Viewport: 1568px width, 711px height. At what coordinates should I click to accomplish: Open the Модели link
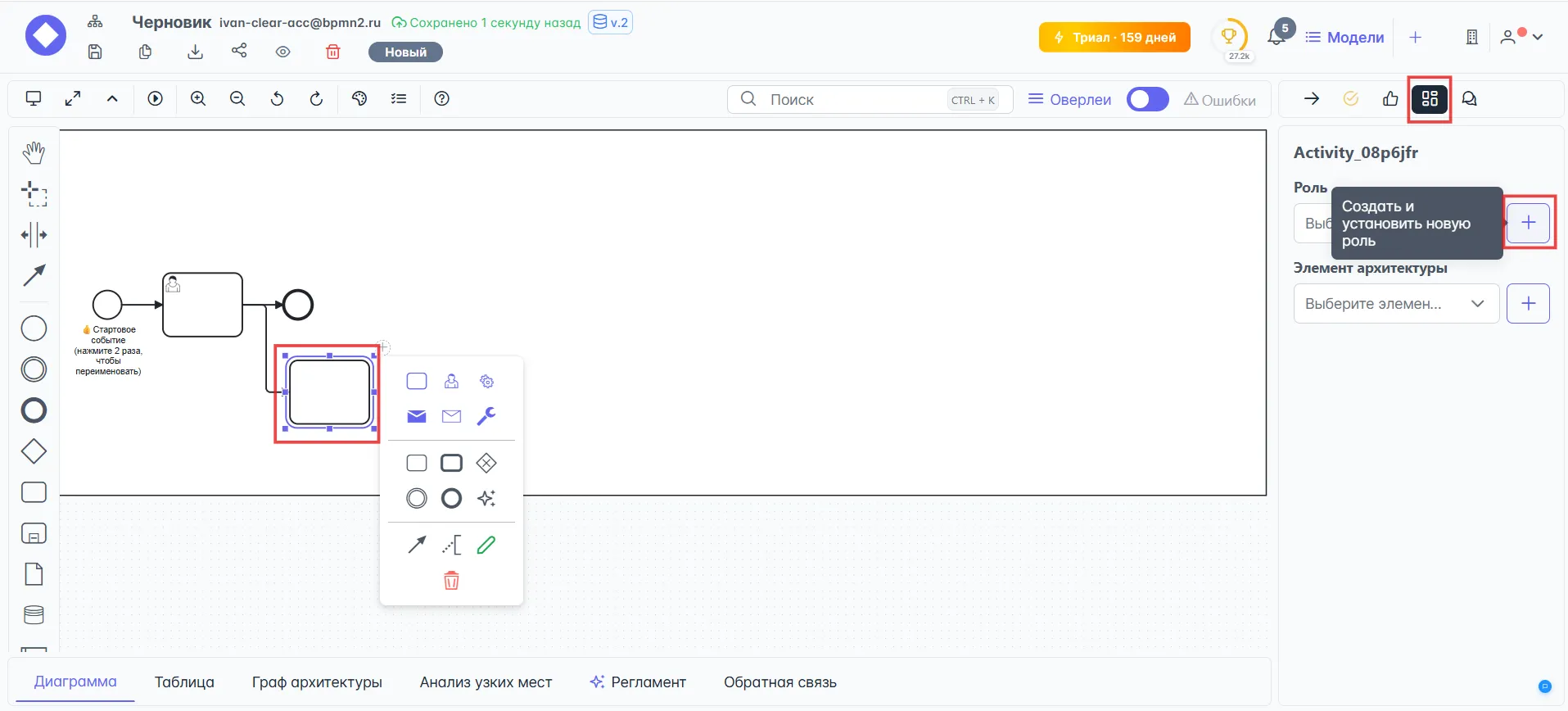click(1344, 38)
